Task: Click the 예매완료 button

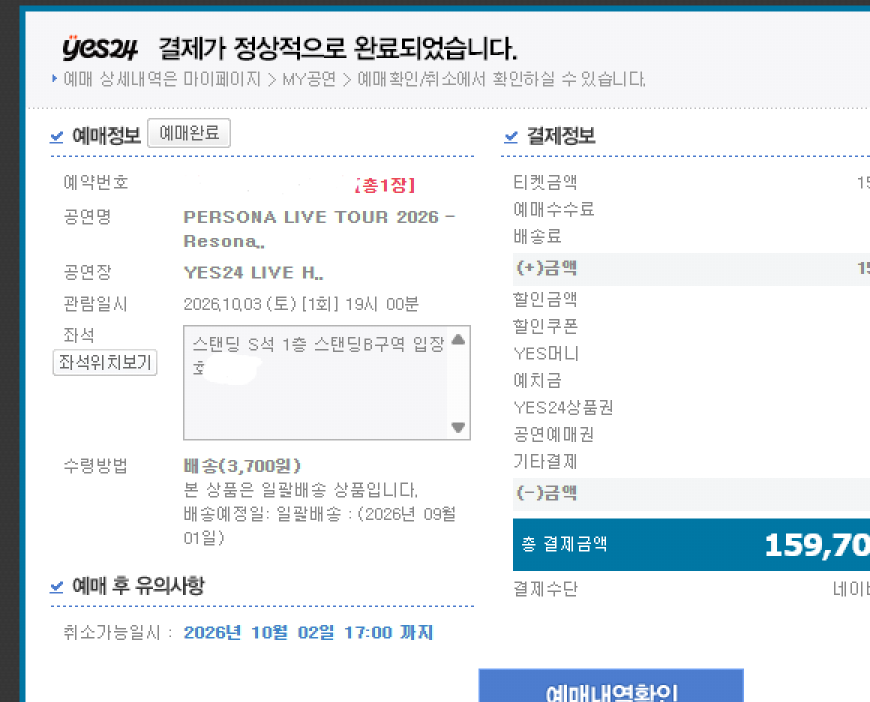Action: tap(189, 133)
